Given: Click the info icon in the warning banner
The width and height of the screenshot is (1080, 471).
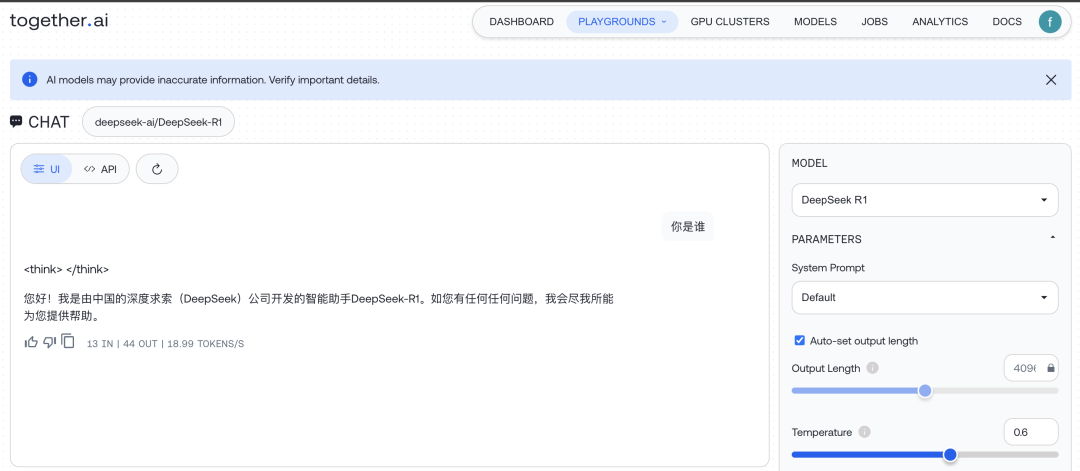Looking at the screenshot, I should point(30,79).
